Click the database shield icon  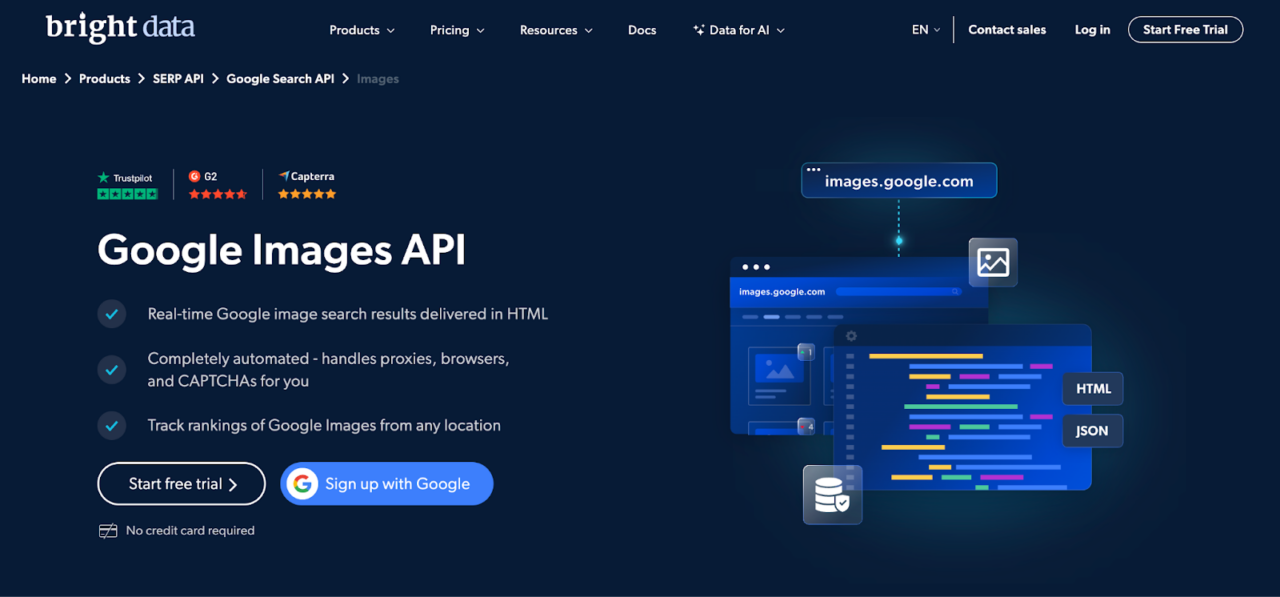832,494
